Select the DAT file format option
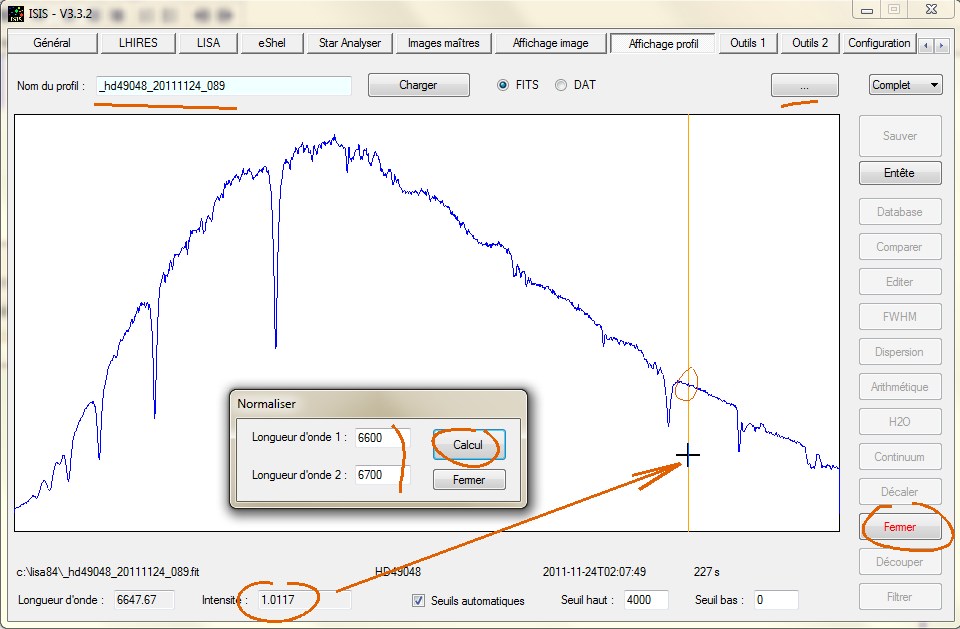Image resolution: width=960 pixels, height=629 pixels. [561, 85]
